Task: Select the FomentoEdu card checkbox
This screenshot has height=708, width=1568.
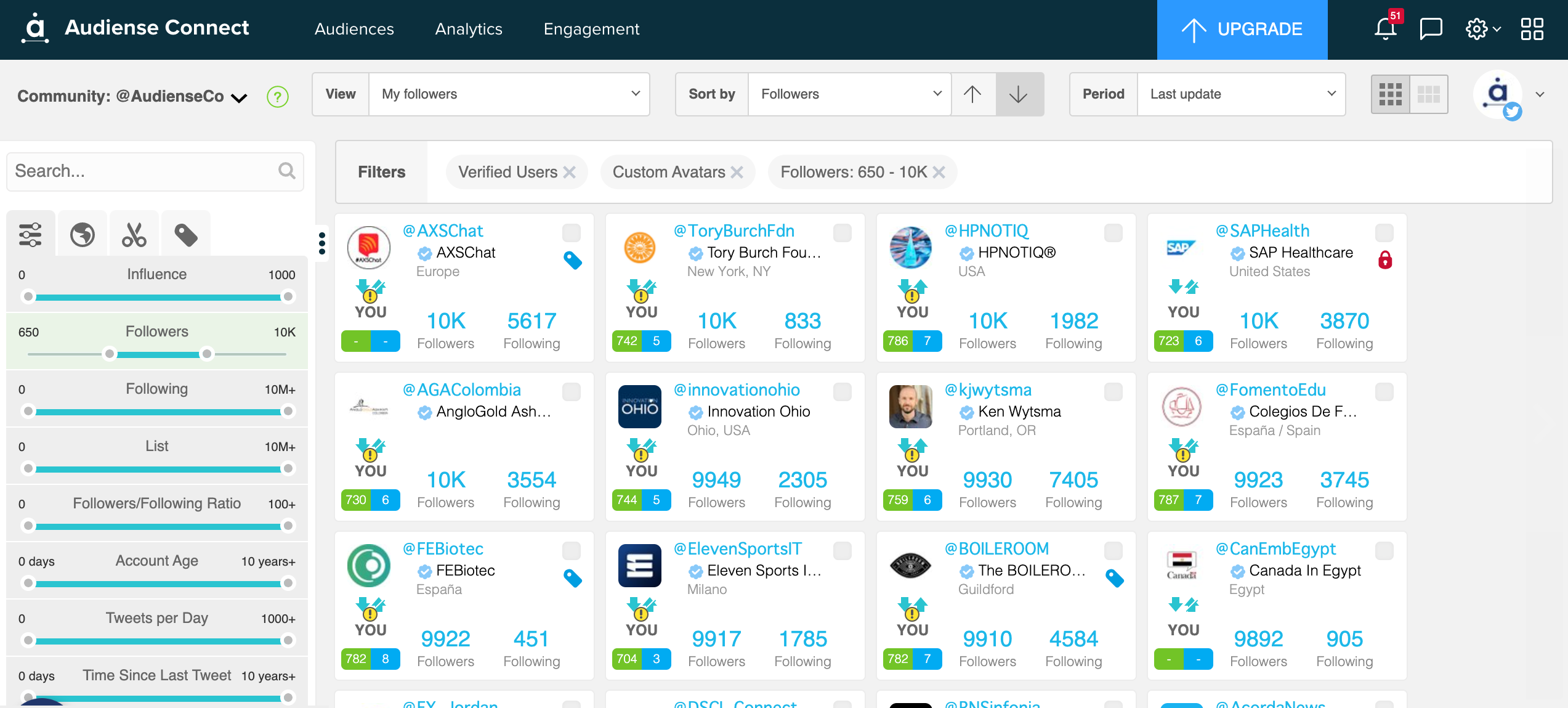Action: coord(1384,392)
